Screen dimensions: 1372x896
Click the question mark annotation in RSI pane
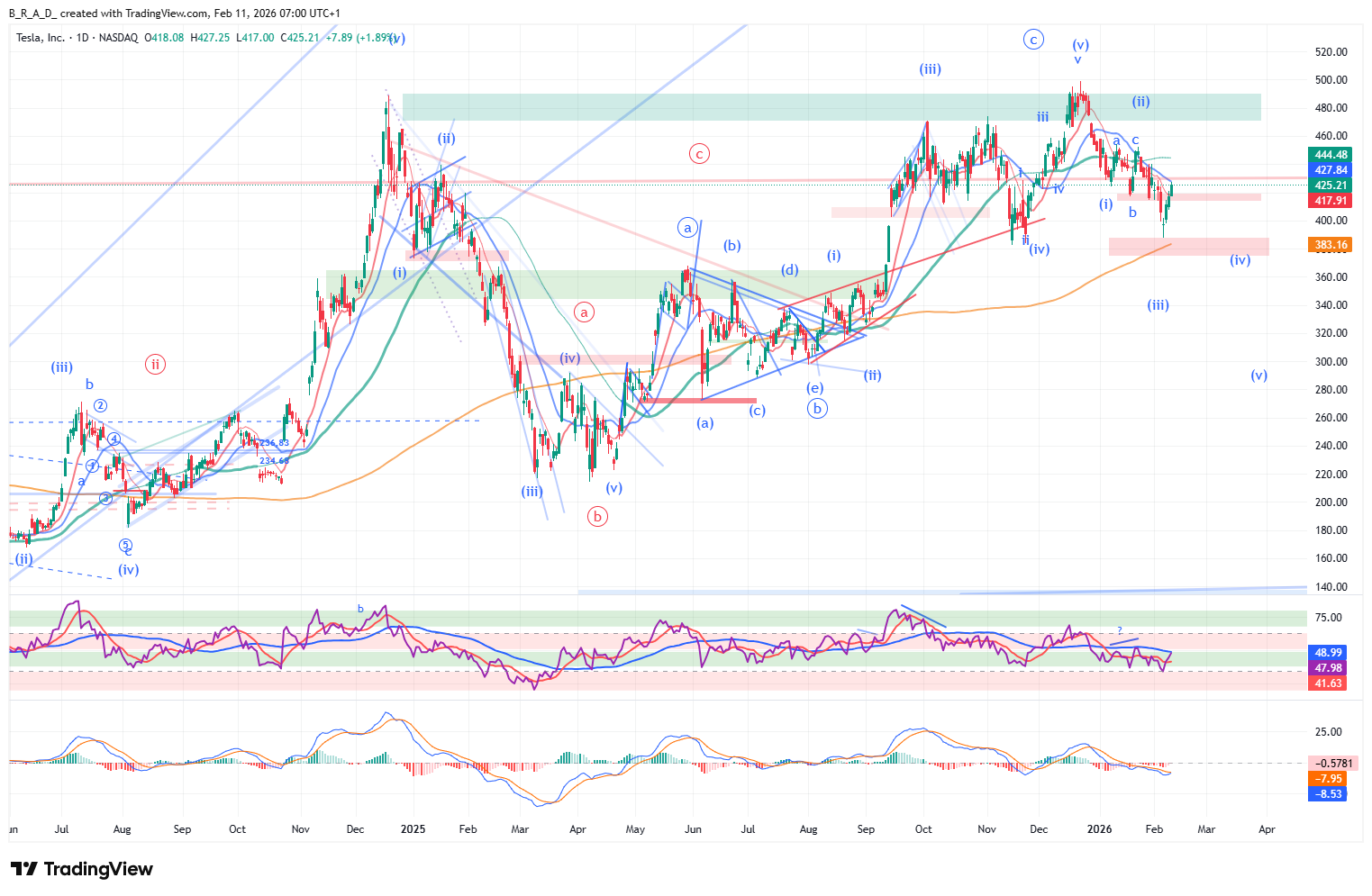pos(1120,629)
